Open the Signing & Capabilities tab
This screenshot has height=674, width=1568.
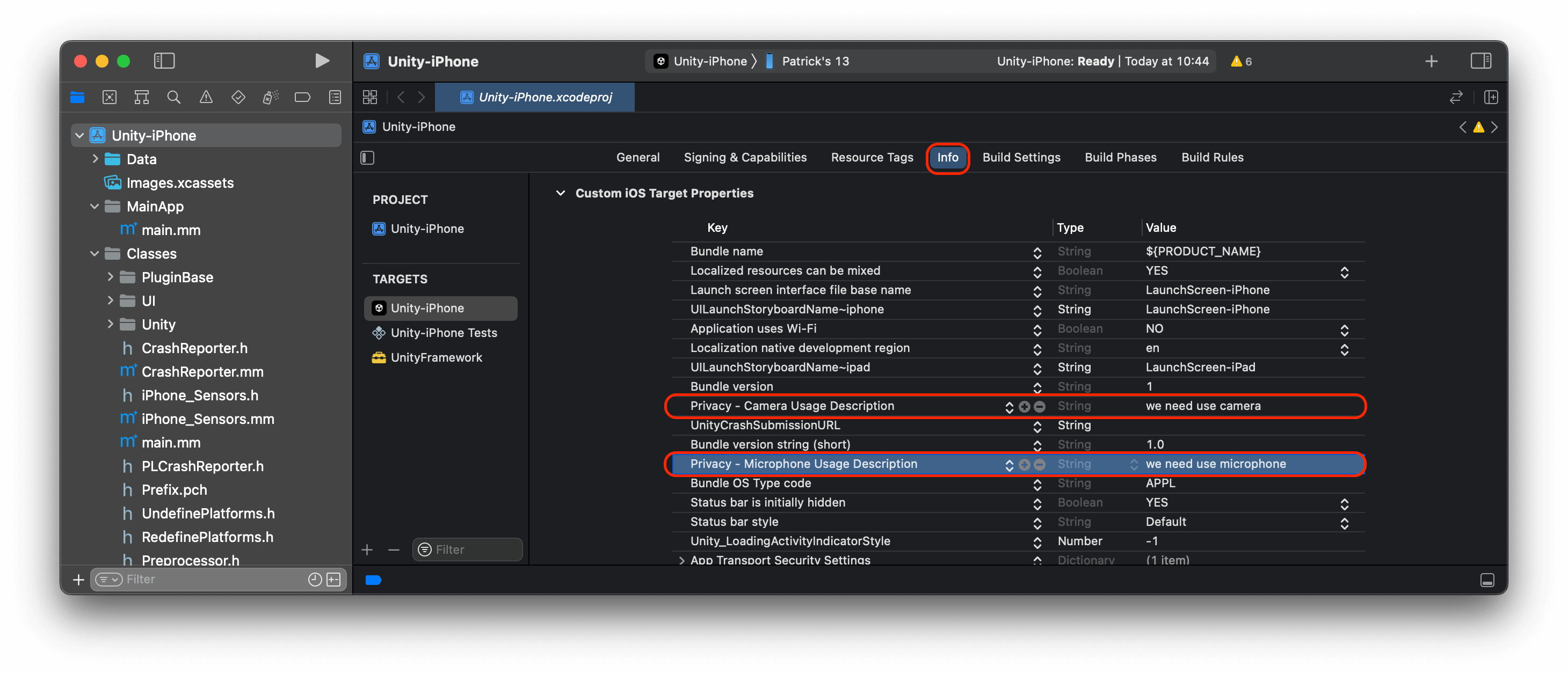pyautogui.click(x=744, y=158)
